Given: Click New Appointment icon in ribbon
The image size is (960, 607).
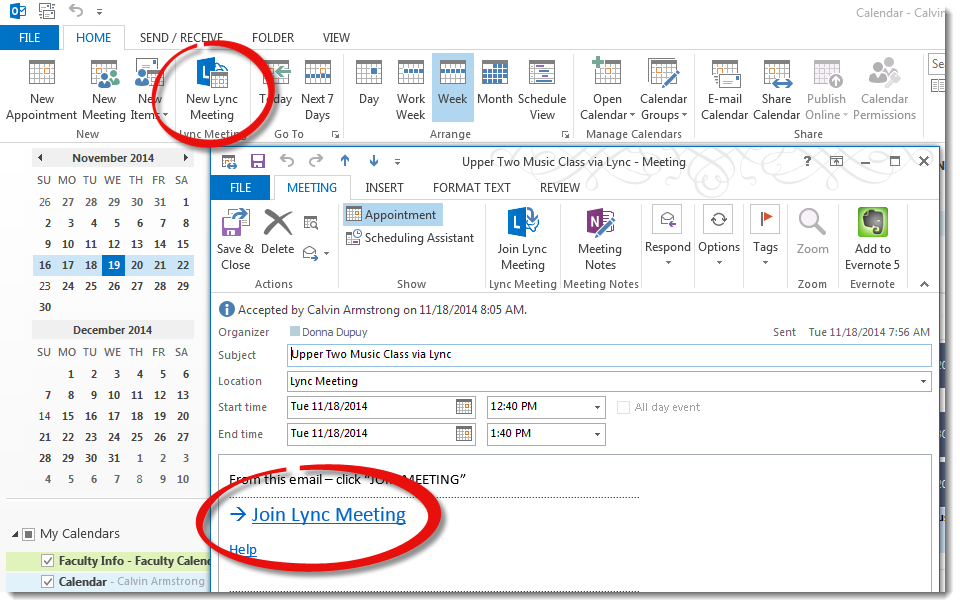Looking at the screenshot, I should coord(42,73).
